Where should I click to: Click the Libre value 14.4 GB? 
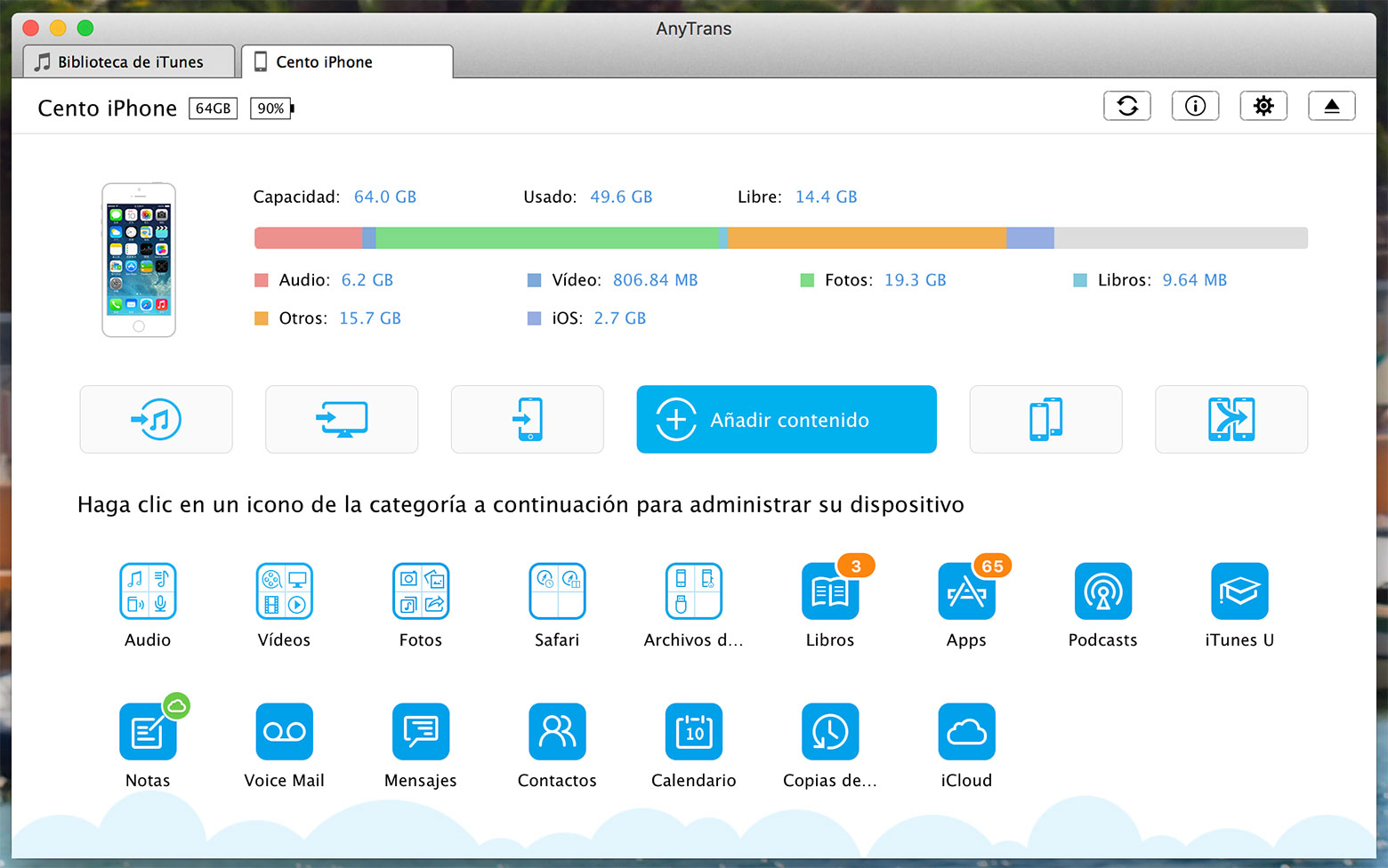pyautogui.click(x=827, y=197)
